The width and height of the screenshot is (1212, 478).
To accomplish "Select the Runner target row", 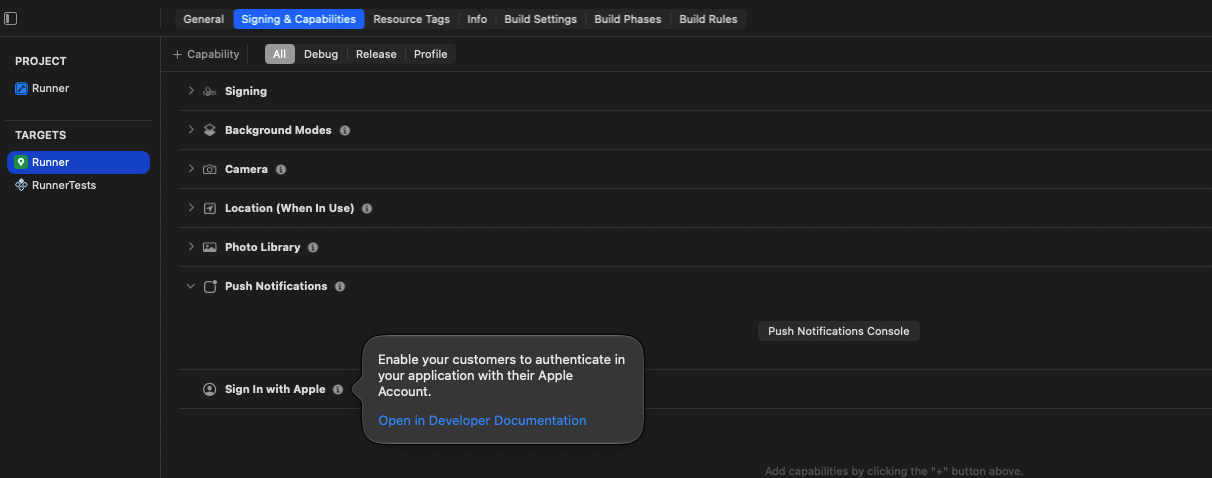I will click(78, 162).
